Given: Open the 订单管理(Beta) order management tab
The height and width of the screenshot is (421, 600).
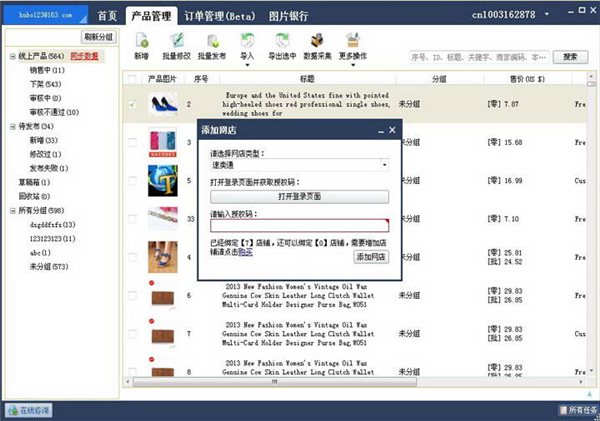Looking at the screenshot, I should [x=220, y=16].
